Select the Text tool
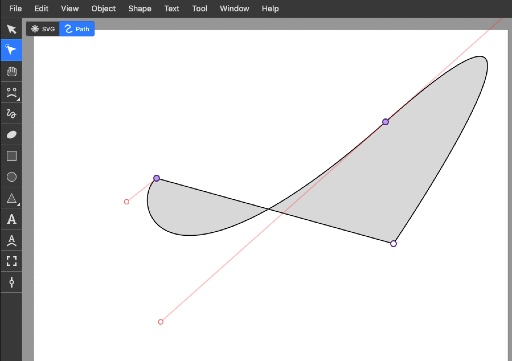 pyautogui.click(x=11, y=219)
